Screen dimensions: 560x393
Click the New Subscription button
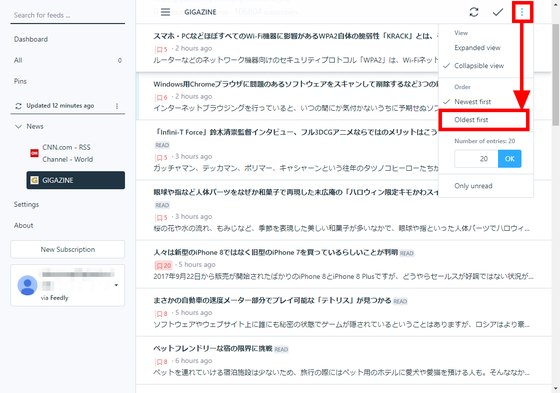tap(68, 249)
